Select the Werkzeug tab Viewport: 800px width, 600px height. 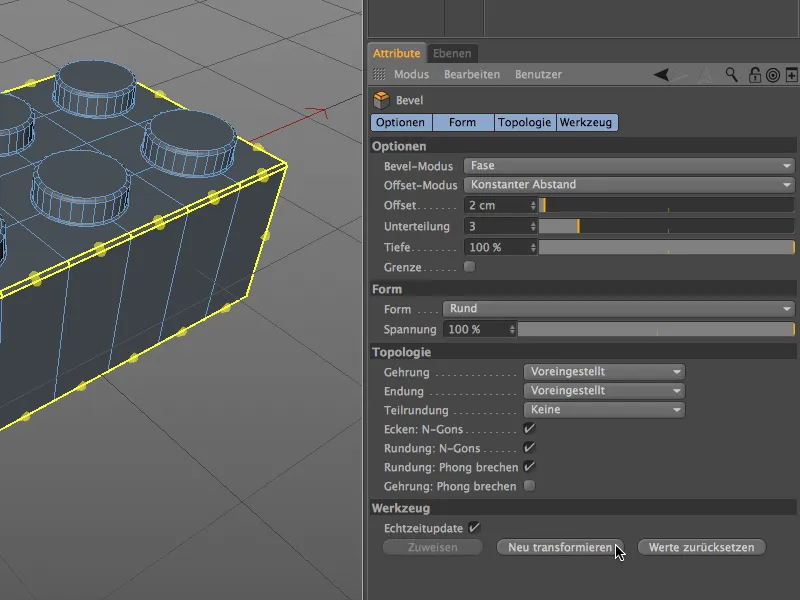pyautogui.click(x=586, y=122)
